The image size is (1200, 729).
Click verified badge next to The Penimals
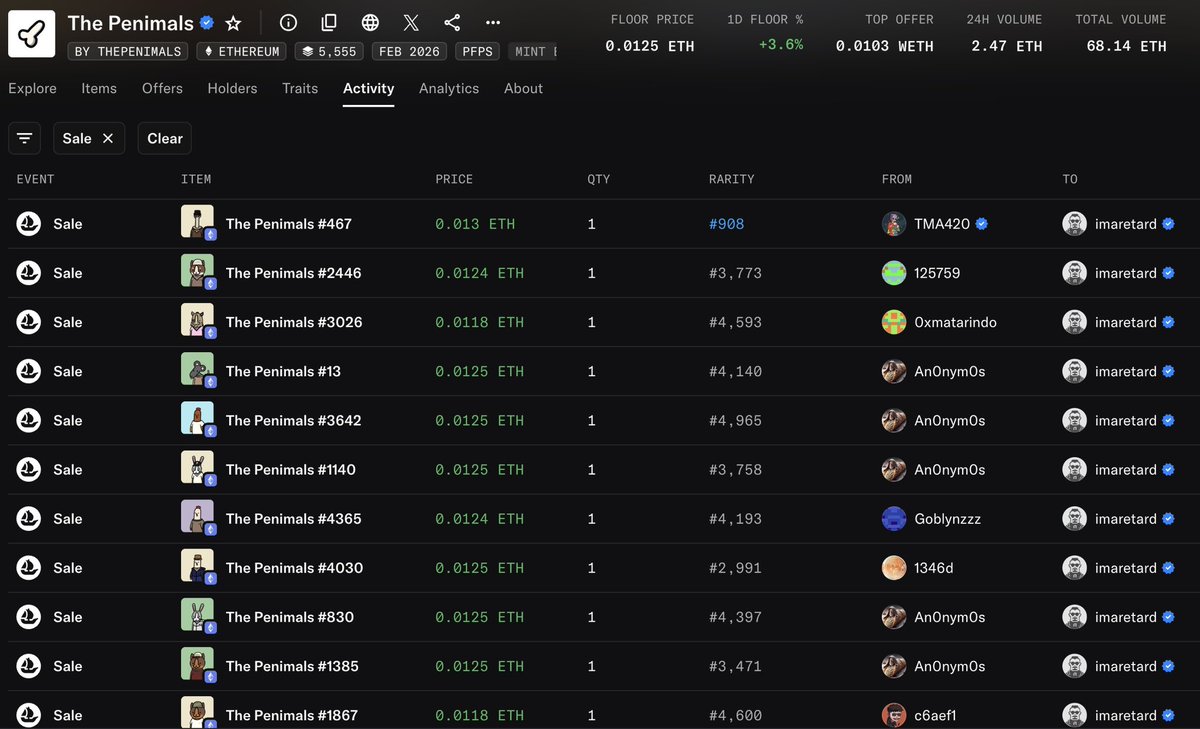(208, 23)
